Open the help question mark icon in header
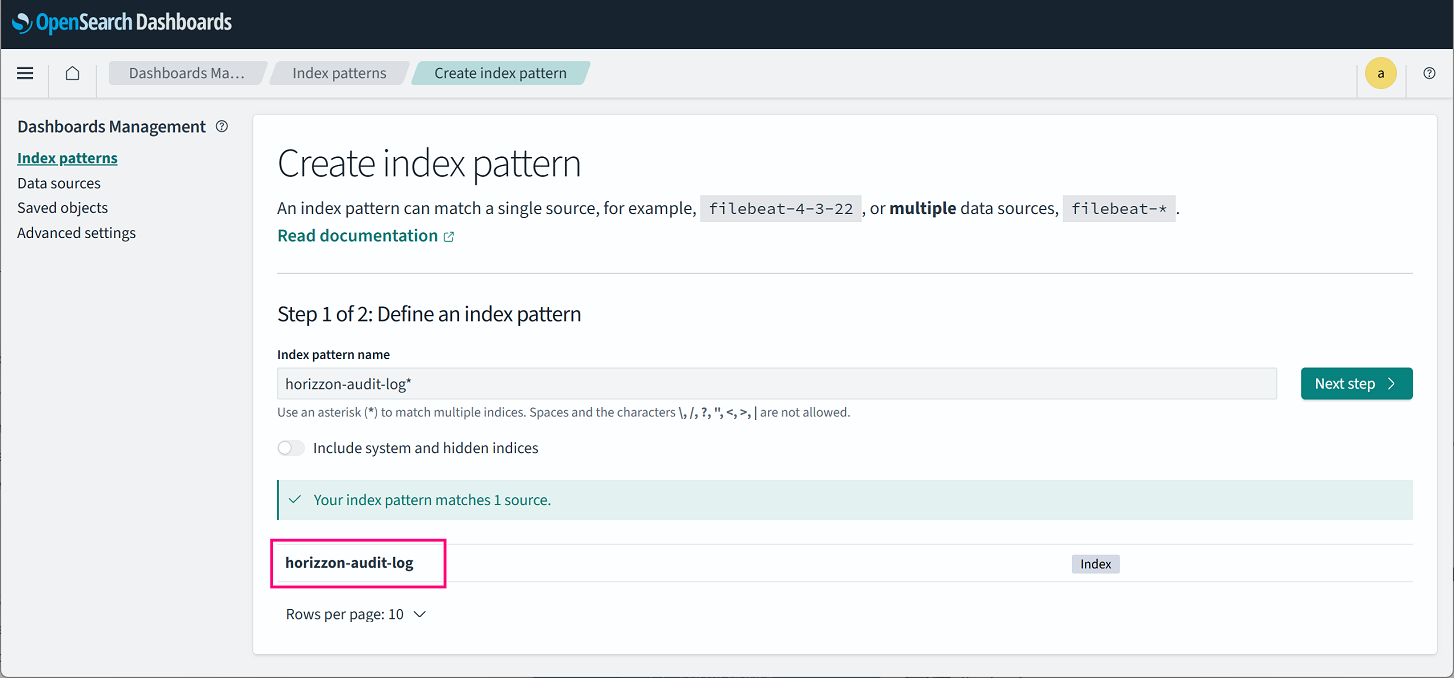The height and width of the screenshot is (678, 1454). (x=1429, y=73)
